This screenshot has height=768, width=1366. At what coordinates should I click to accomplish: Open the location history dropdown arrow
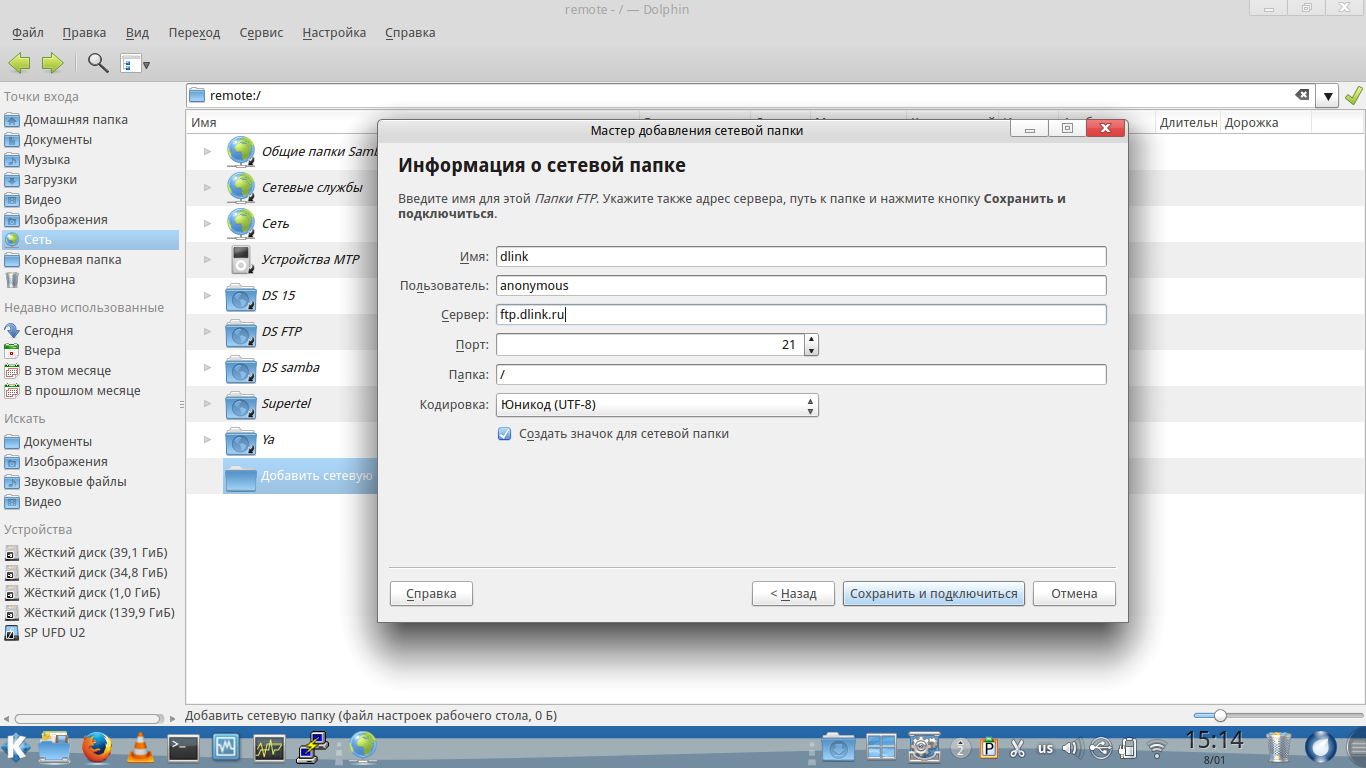pos(1328,96)
